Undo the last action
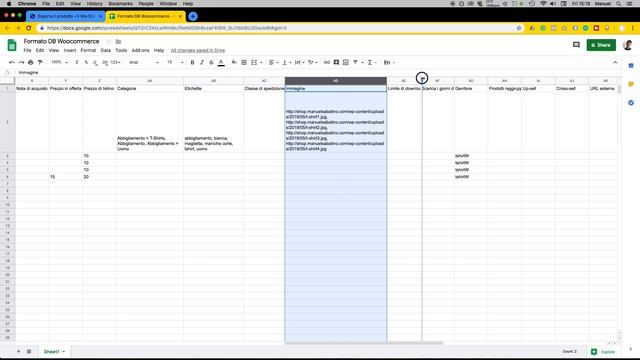640x360 pixels. [x=11, y=62]
